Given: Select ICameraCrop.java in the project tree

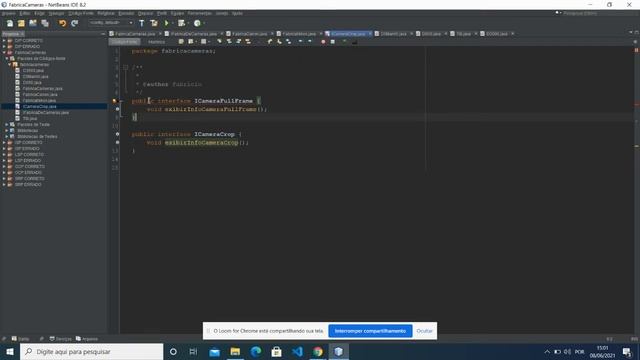Looking at the screenshot, I should pyautogui.click(x=40, y=107).
